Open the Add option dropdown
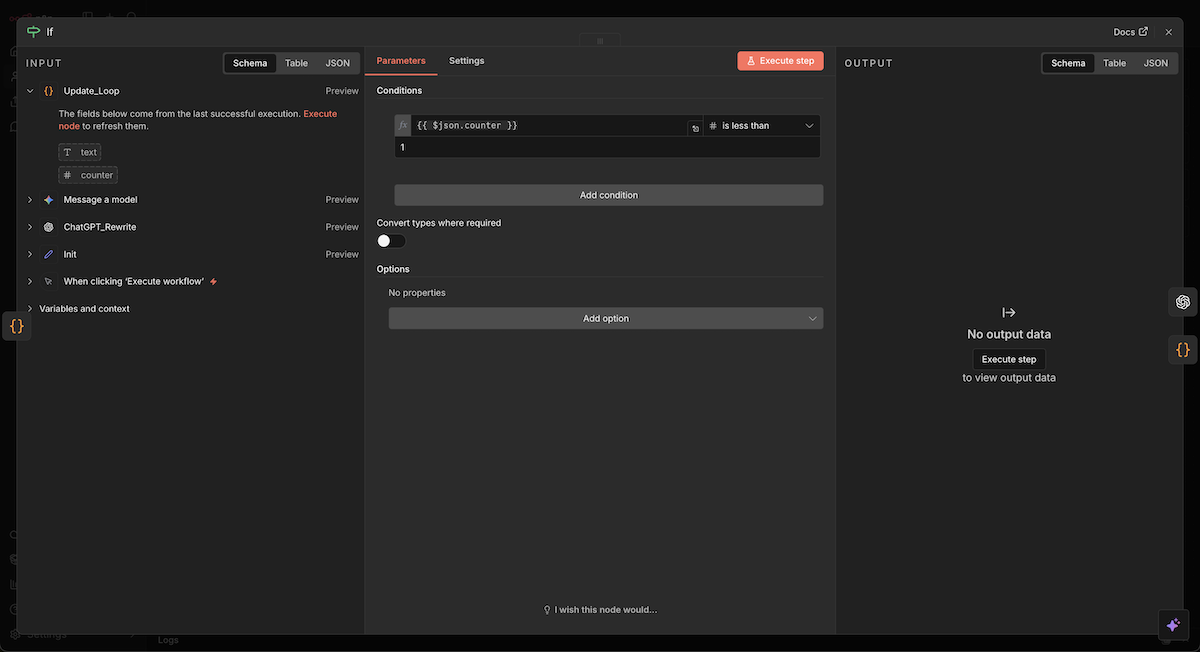 [x=606, y=319]
